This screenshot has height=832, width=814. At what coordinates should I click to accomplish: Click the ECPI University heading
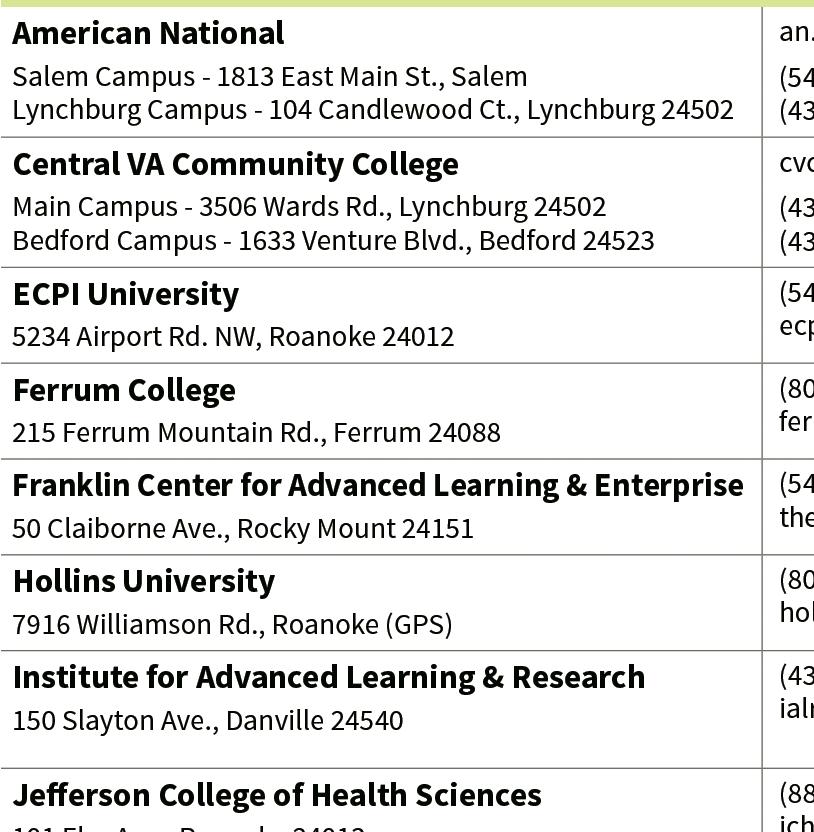point(126,295)
